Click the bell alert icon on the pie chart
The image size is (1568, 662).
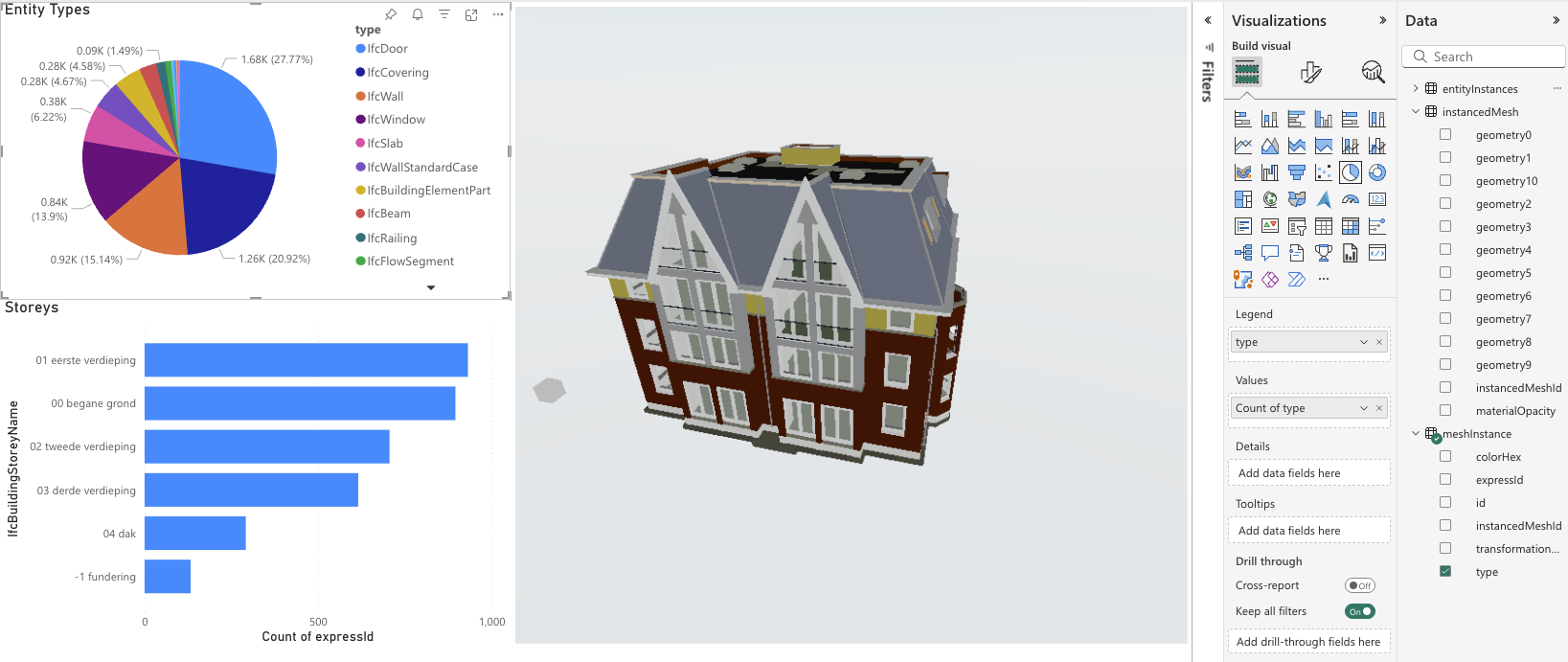418,14
